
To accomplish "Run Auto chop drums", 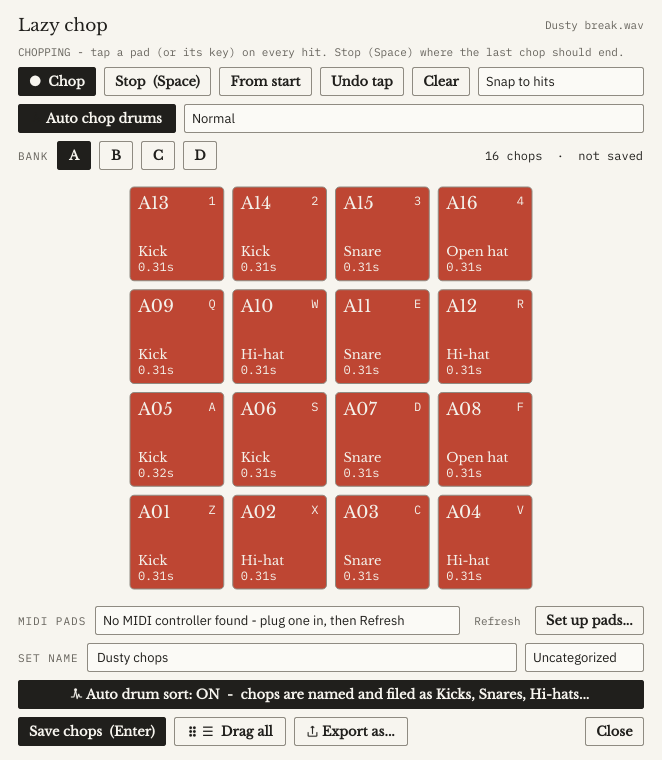I will (97, 118).
